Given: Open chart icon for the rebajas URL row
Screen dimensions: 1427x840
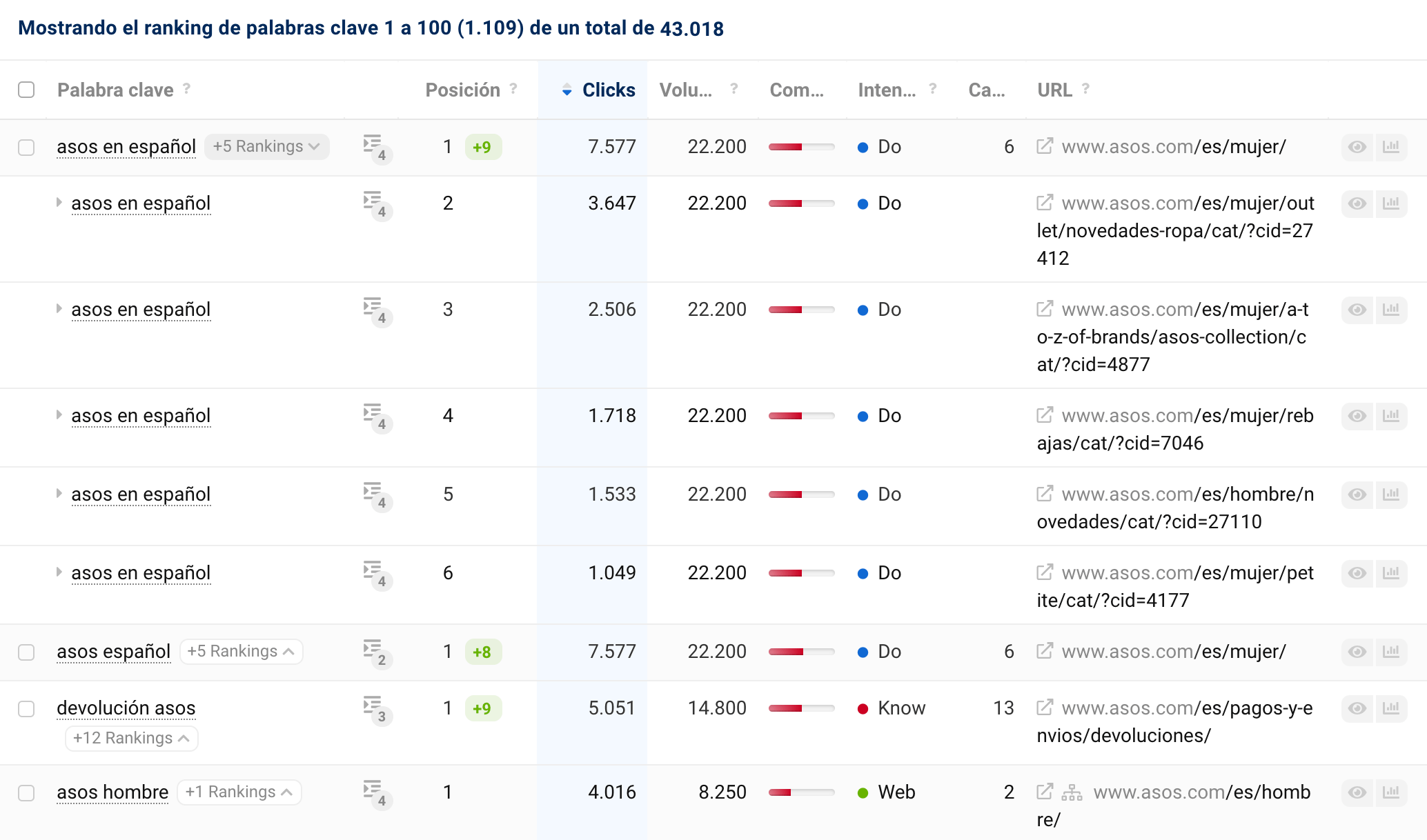Looking at the screenshot, I should [1390, 416].
